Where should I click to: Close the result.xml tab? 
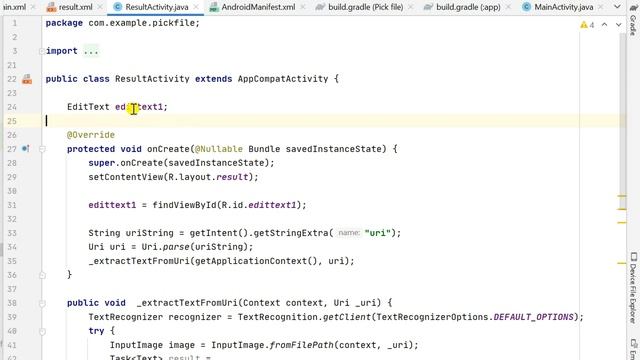pos(100,7)
